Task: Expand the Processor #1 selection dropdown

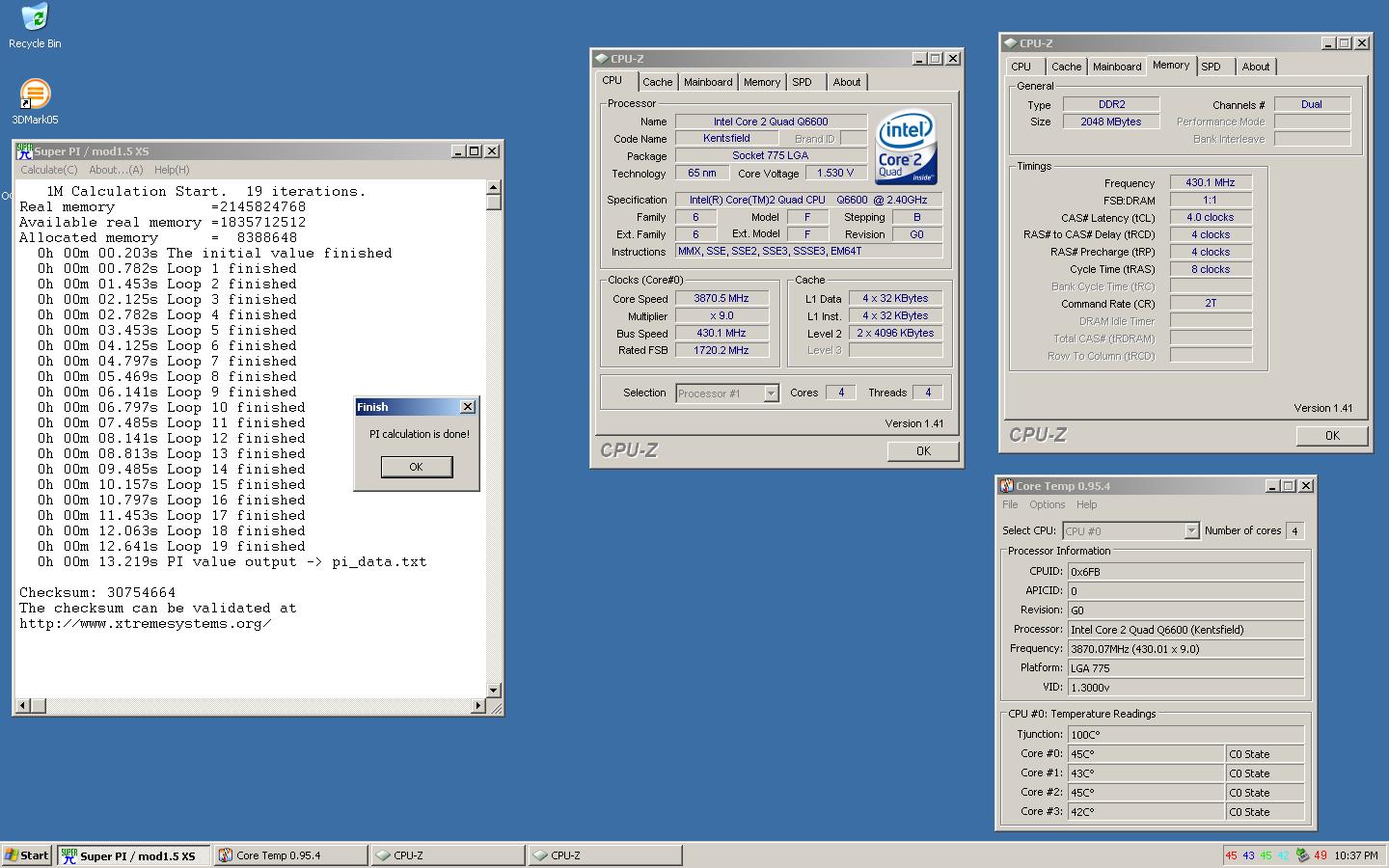Action: (771, 393)
